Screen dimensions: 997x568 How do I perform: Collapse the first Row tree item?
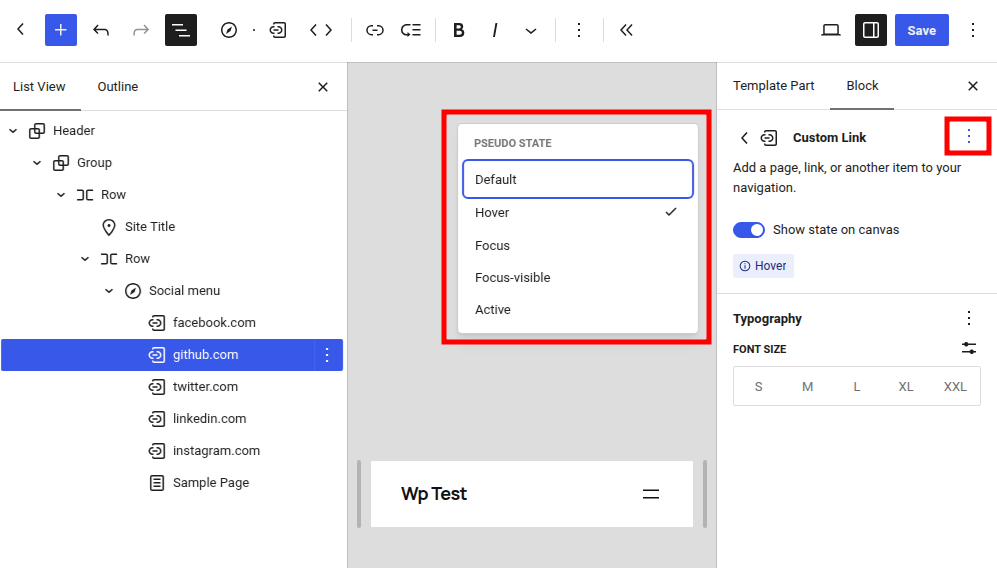(x=61, y=195)
